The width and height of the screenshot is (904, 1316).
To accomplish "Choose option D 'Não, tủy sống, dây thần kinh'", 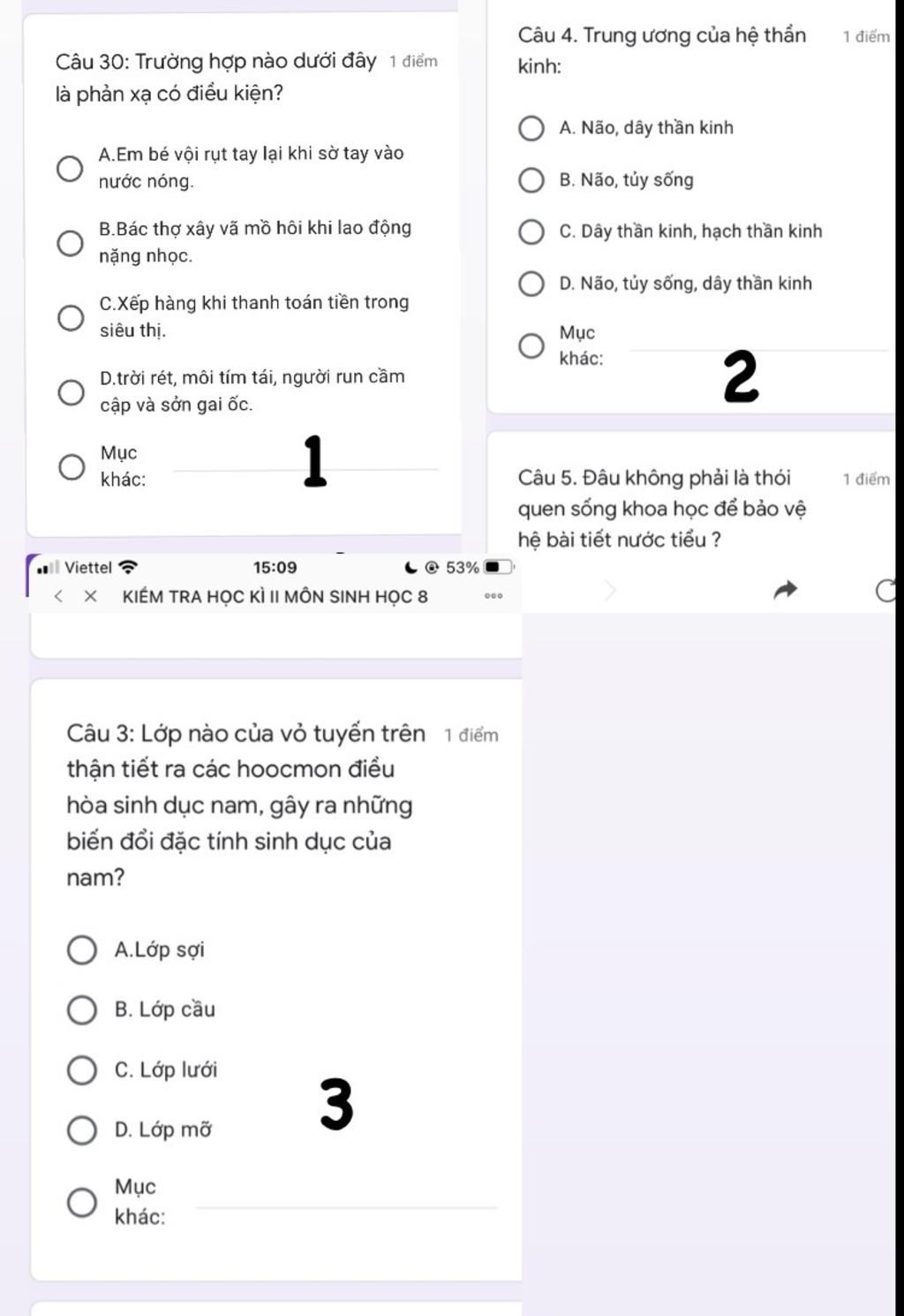I will pyautogui.click(x=531, y=284).
